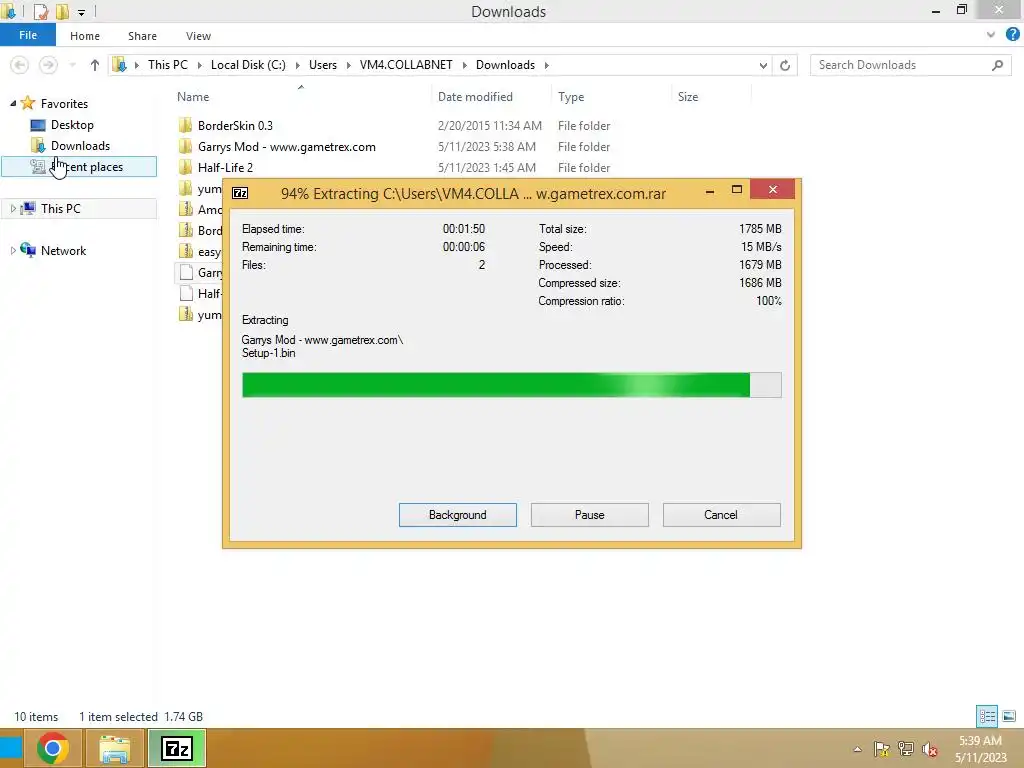This screenshot has width=1024, height=768.
Task: Open address bar history dropdown
Action: [x=763, y=65]
